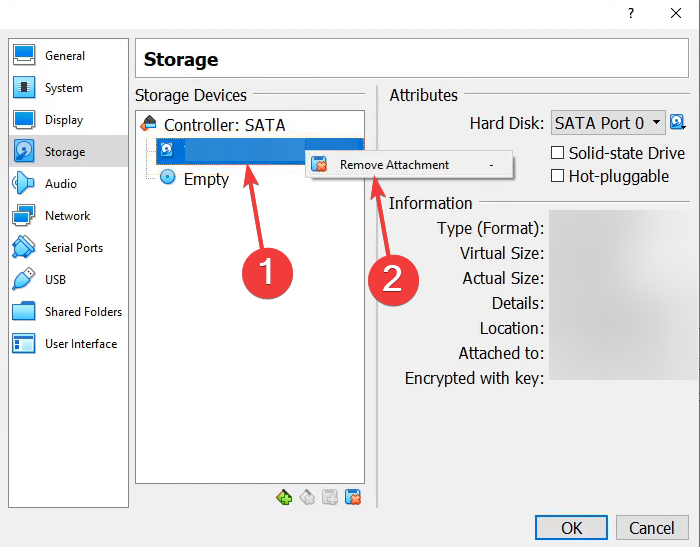
Task: Select the Empty optical drive entry
Action: [206, 179]
